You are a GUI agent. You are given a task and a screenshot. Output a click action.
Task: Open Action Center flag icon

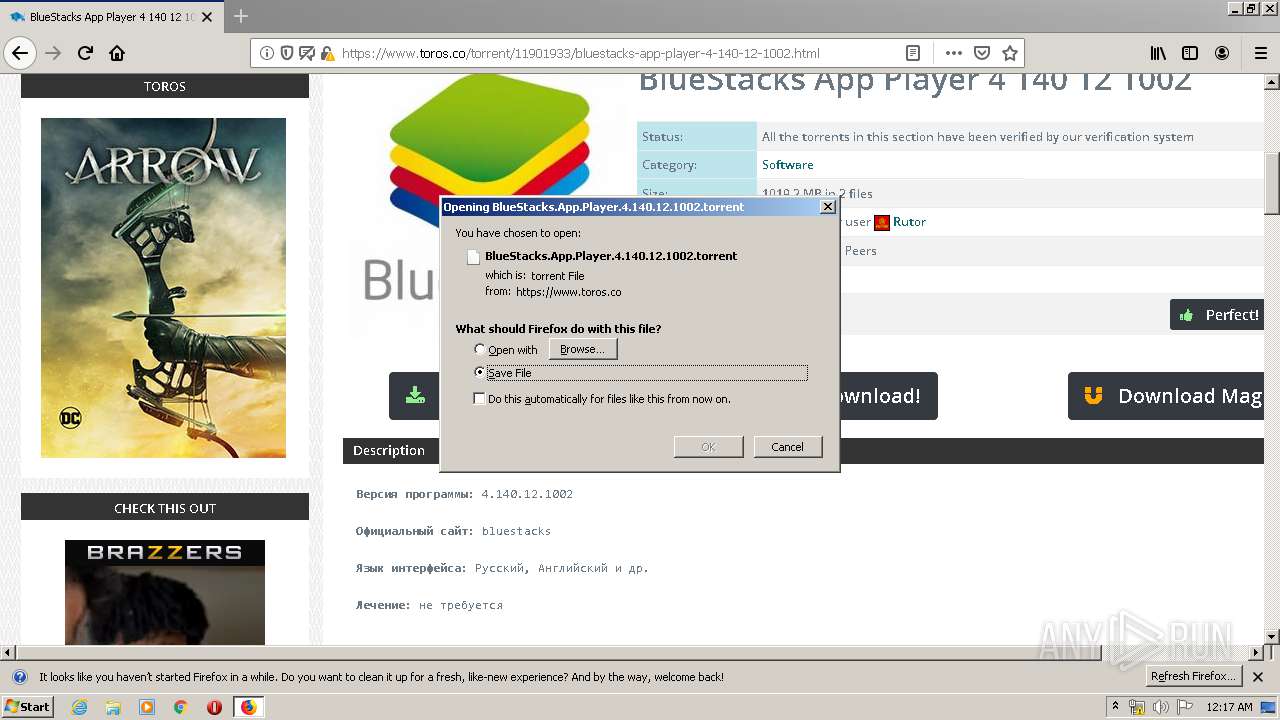(x=1183, y=707)
